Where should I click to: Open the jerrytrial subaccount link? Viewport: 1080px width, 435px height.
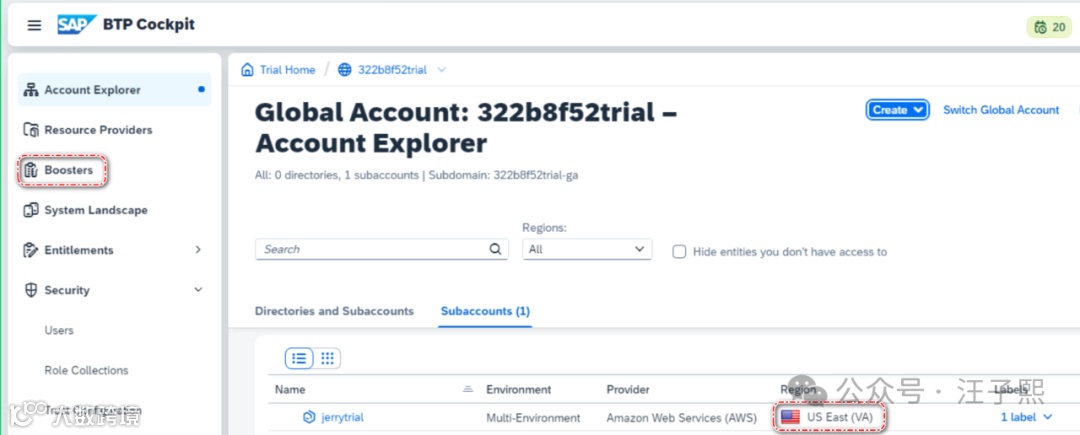coord(342,417)
